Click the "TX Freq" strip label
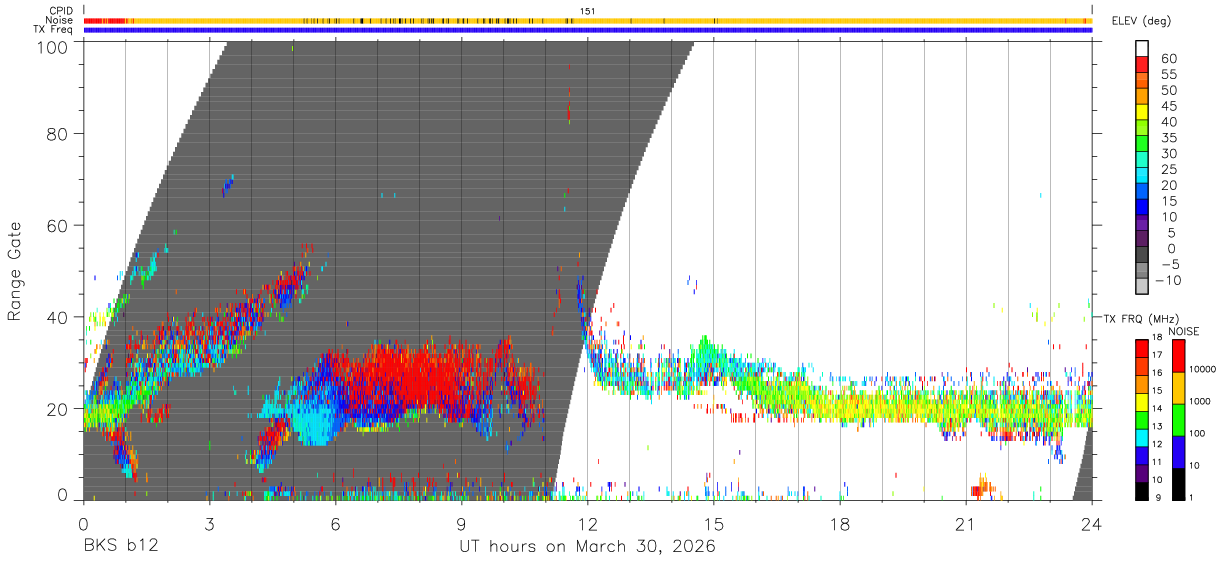The image size is (1228, 567). 53,30
